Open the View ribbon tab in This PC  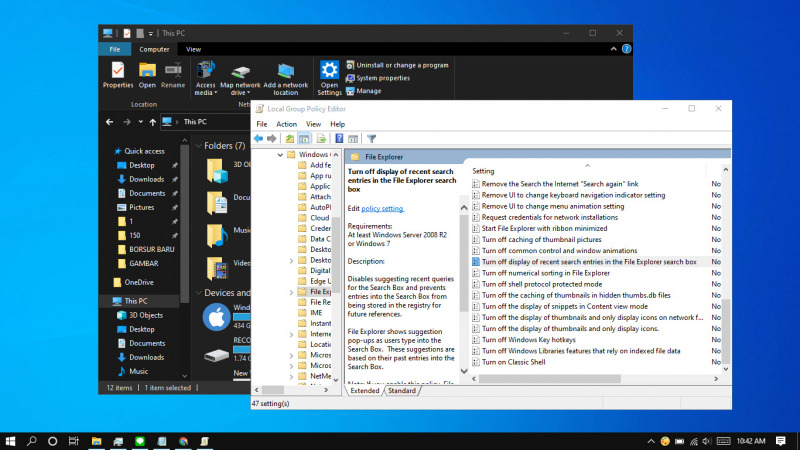pyautogui.click(x=193, y=49)
